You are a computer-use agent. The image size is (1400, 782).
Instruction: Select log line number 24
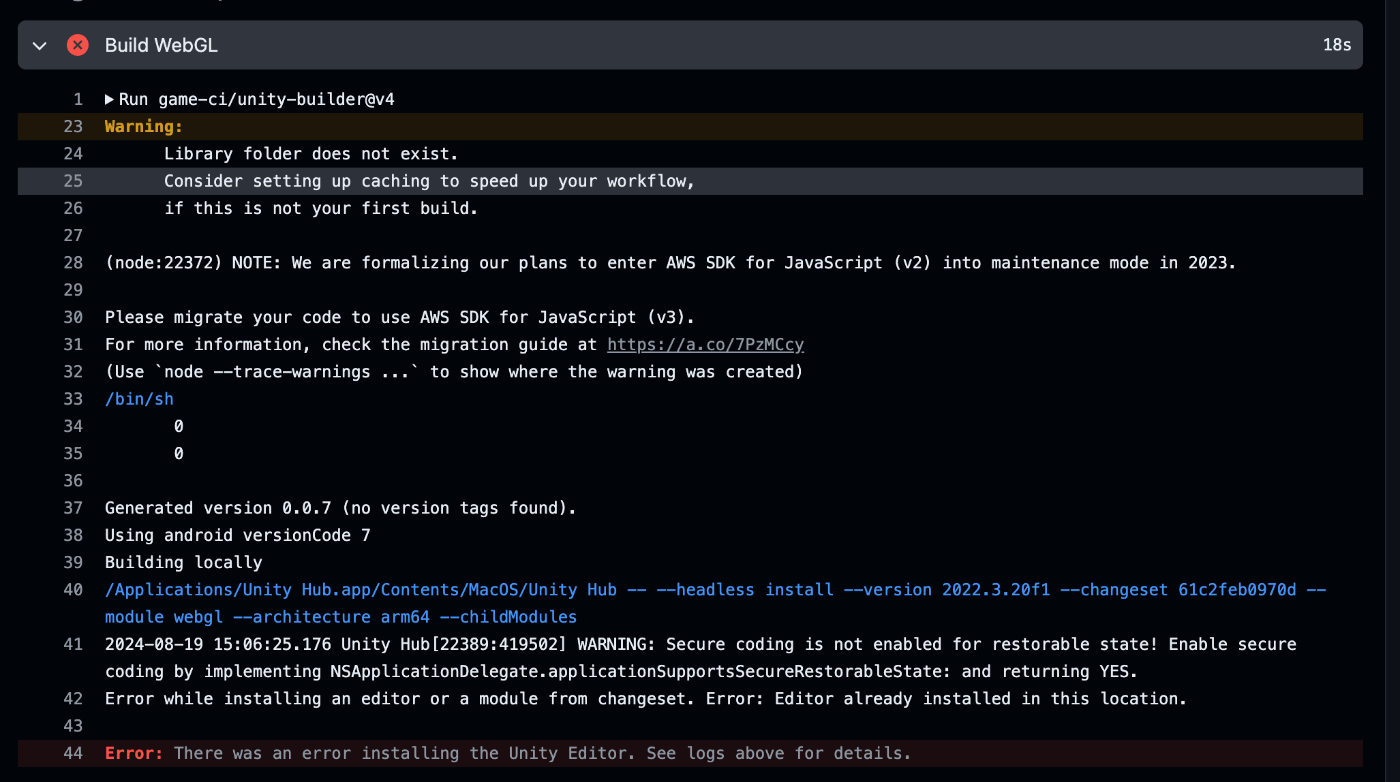pos(72,154)
